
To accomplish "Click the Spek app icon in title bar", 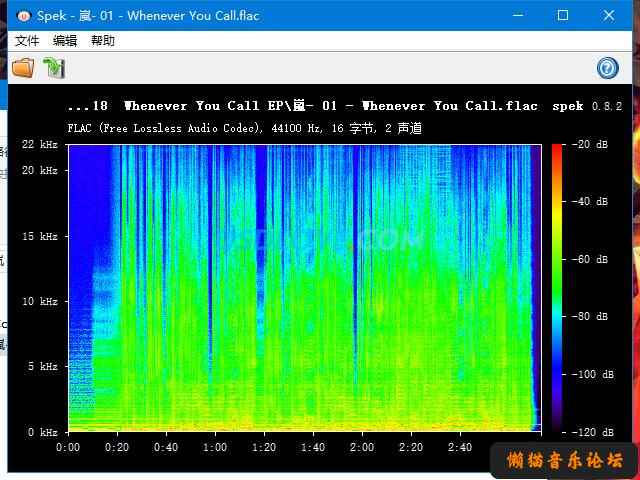I will coord(23,16).
